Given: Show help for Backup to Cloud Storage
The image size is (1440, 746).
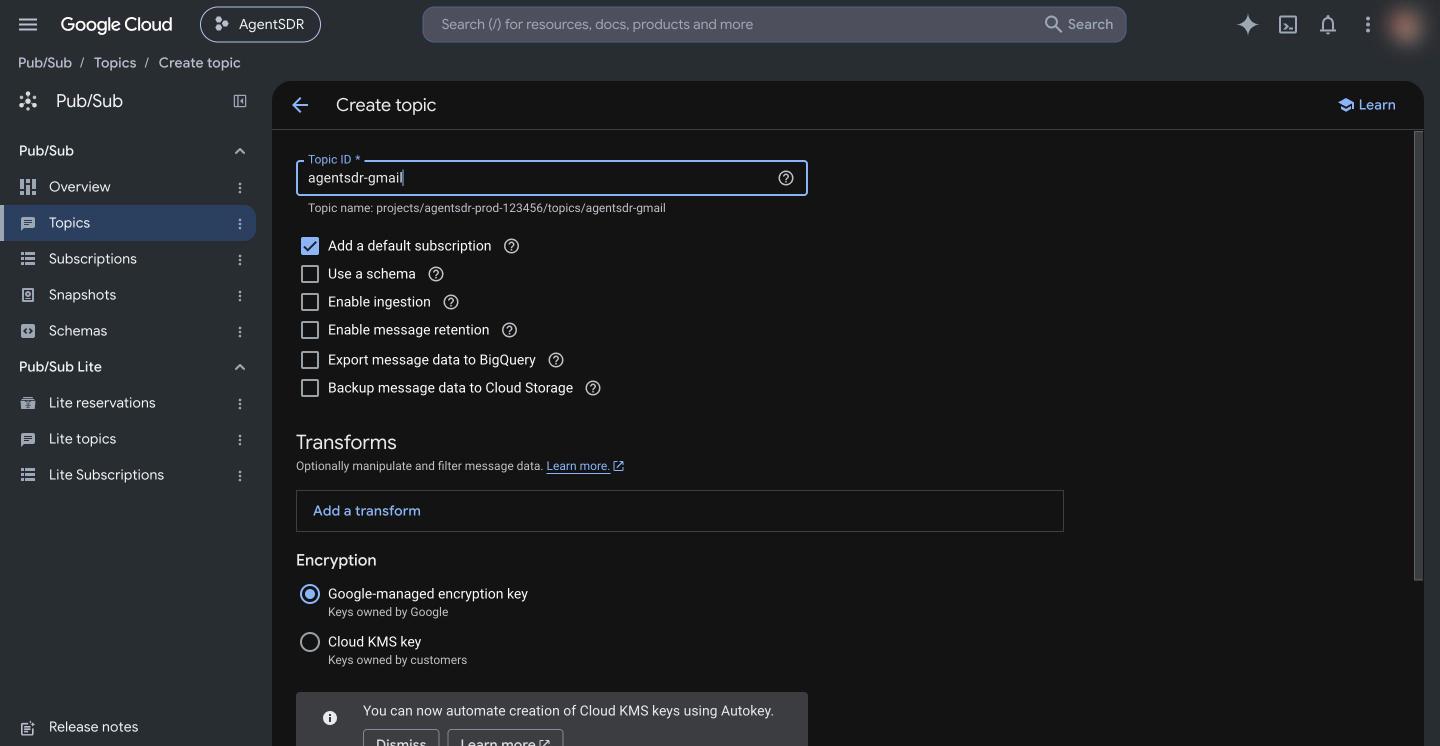Looking at the screenshot, I should tap(593, 388).
